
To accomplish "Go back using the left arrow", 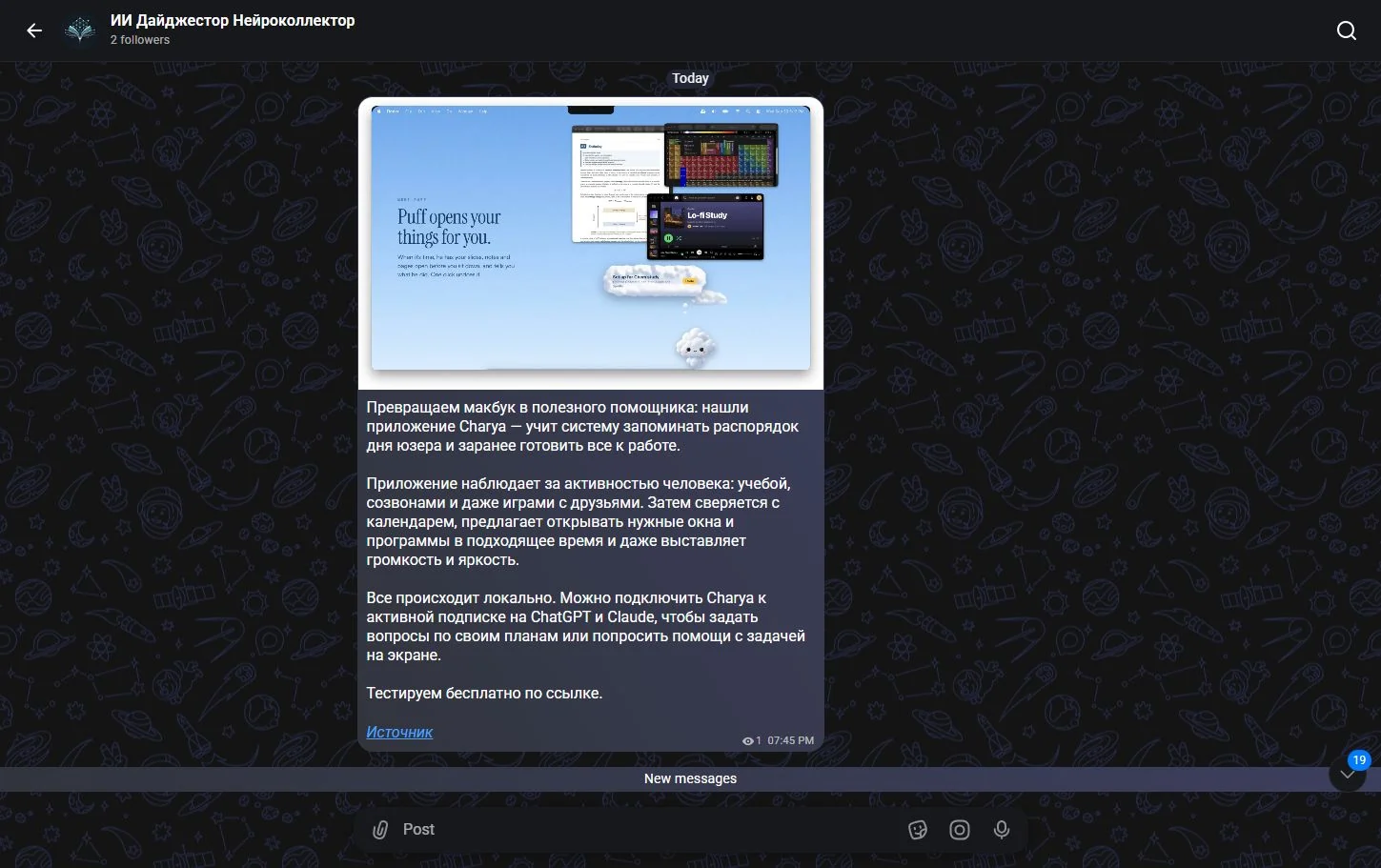I will click(x=34, y=30).
